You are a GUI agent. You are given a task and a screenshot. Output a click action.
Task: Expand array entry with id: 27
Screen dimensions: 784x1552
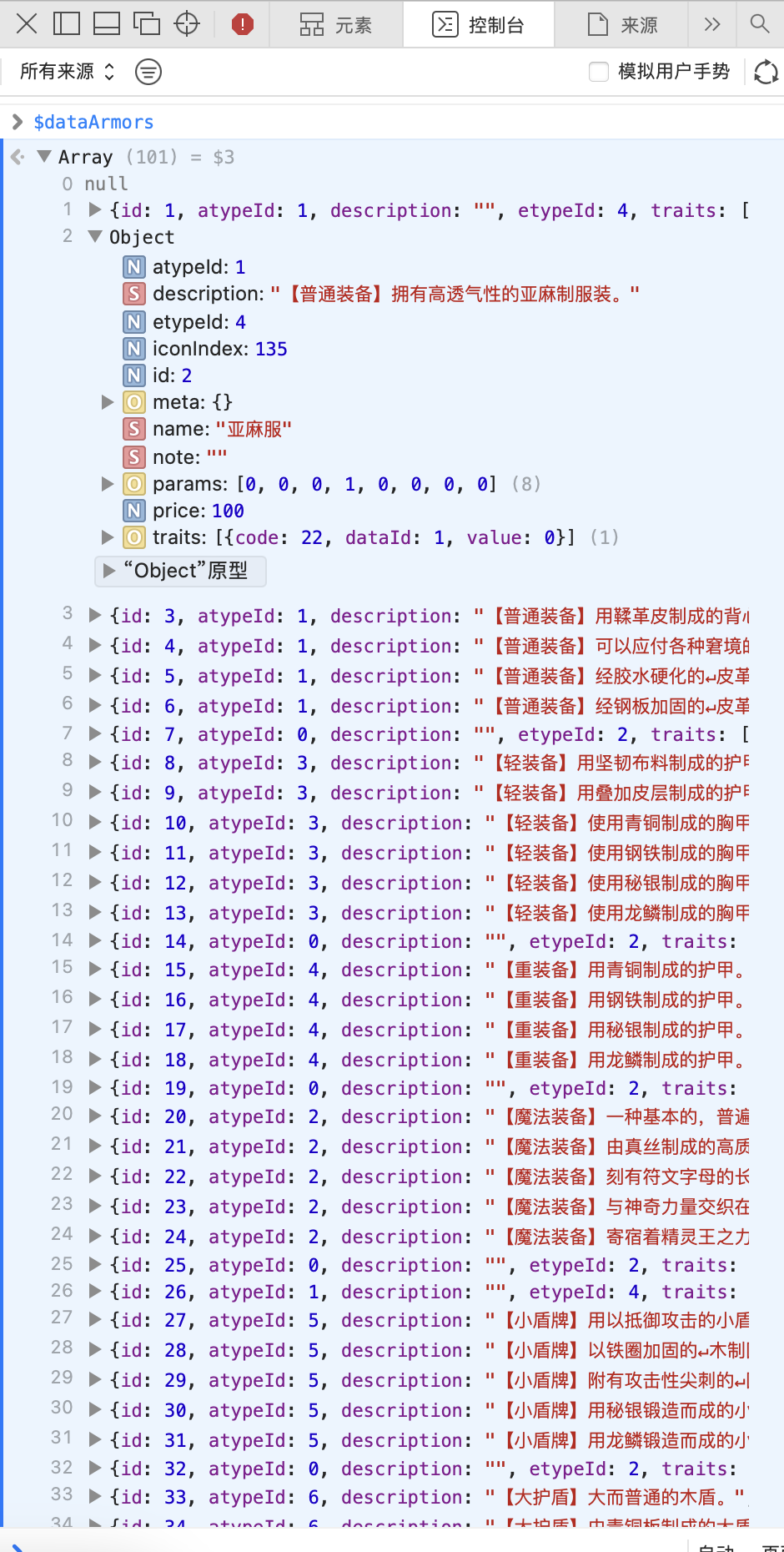tap(95, 1319)
